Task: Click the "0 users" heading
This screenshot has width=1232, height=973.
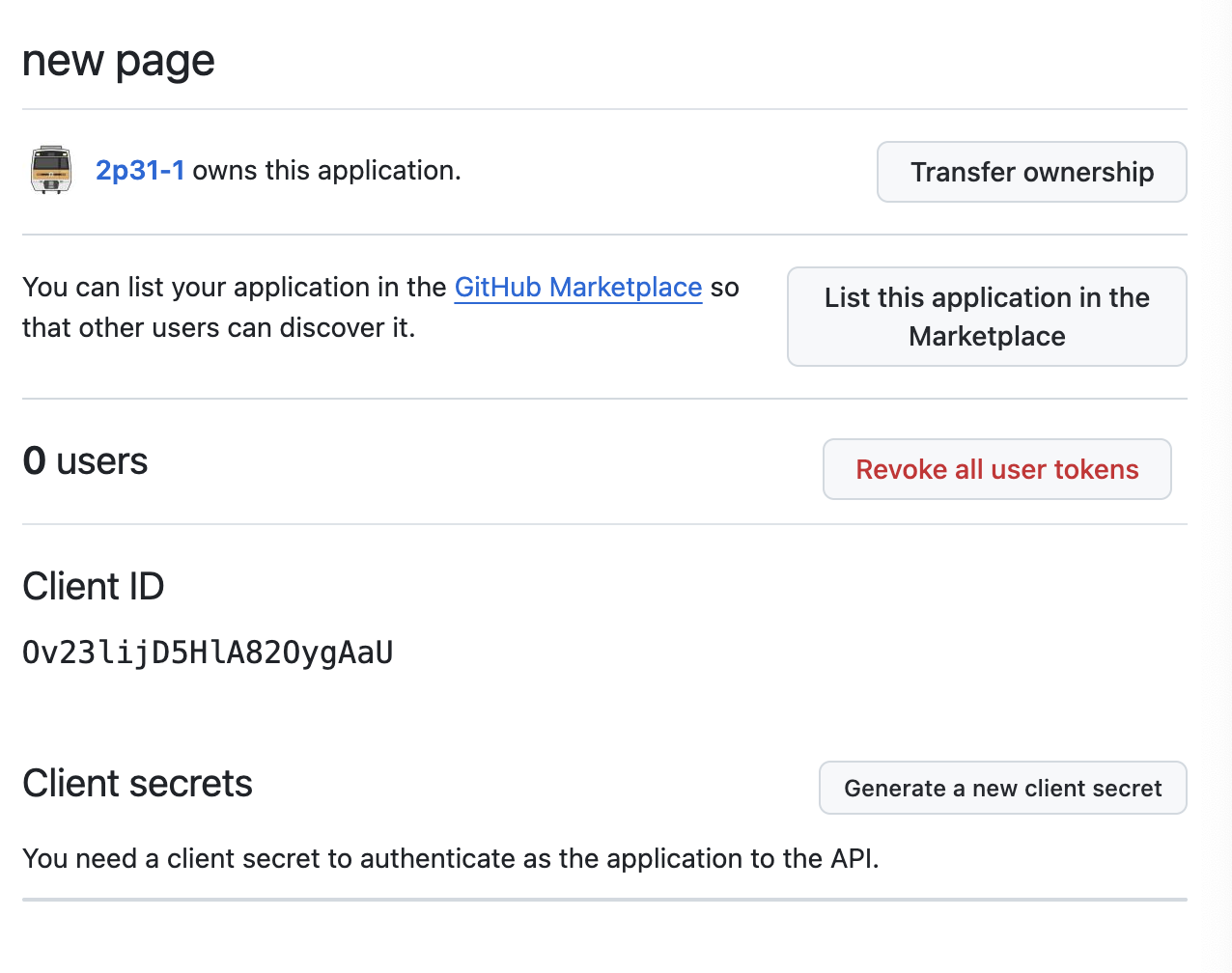Action: [x=85, y=461]
